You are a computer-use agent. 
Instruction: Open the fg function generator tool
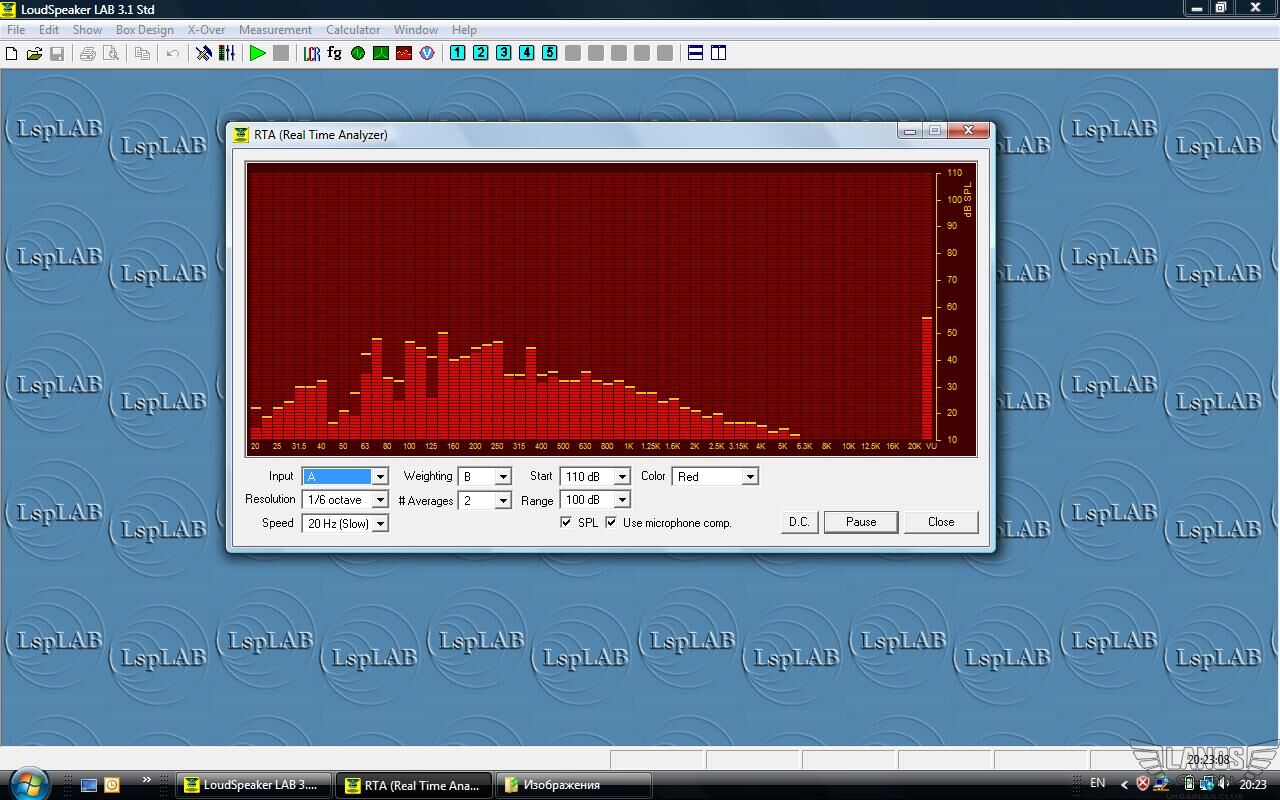[335, 53]
